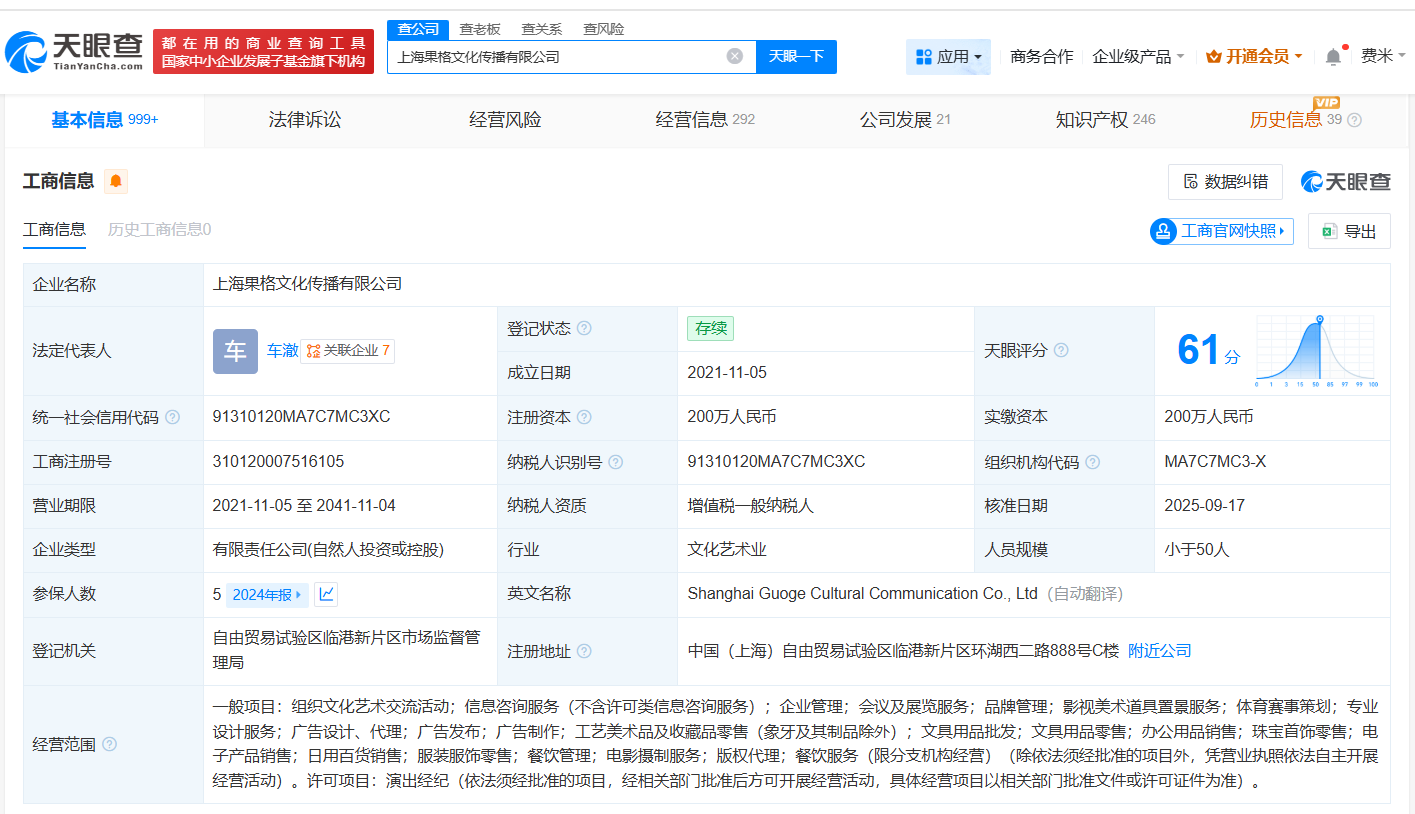Open the notification bell icon
1415x814 pixels.
click(x=1333, y=56)
